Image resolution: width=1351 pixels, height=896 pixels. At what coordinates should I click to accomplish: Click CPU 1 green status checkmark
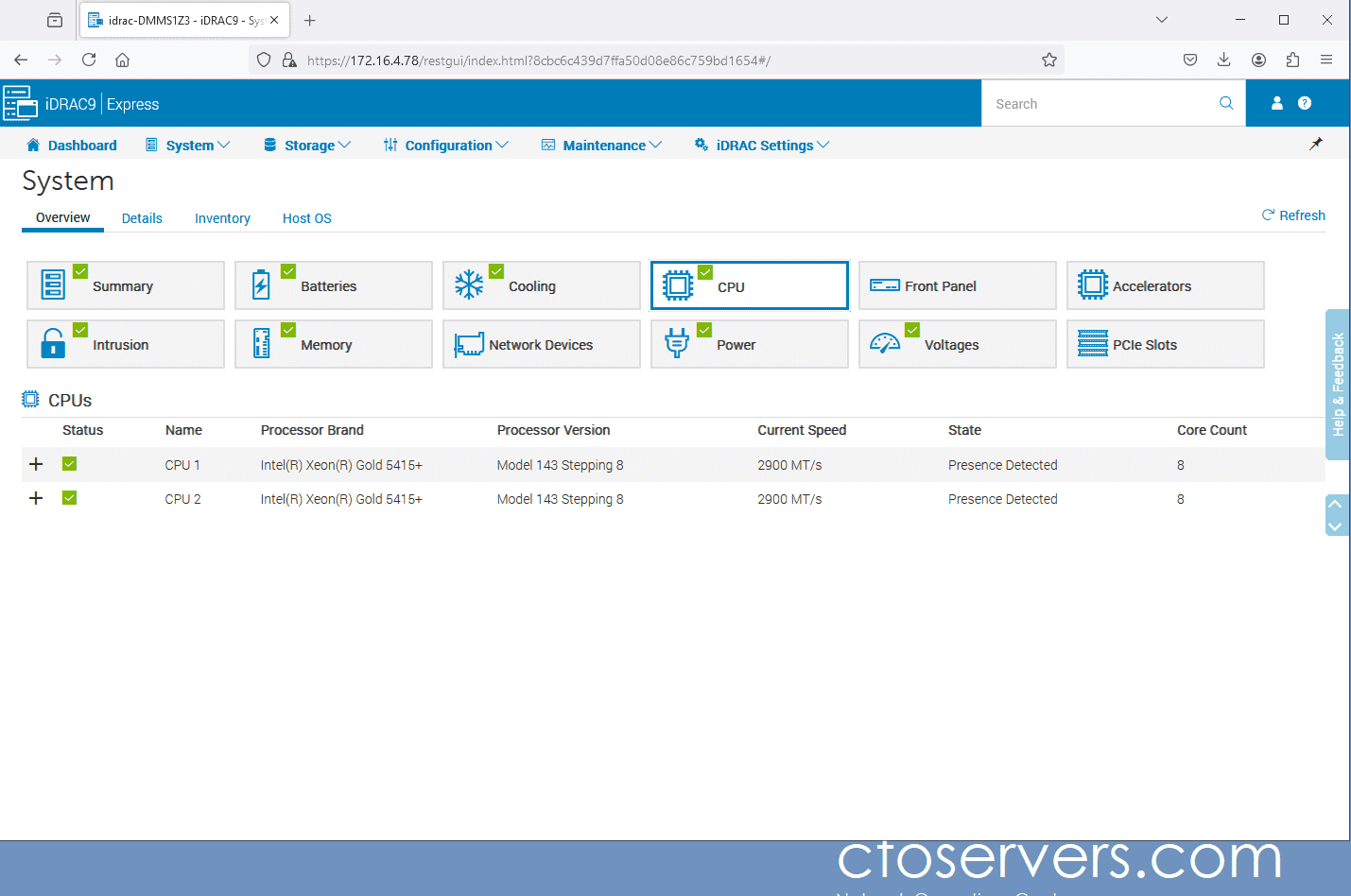coord(69,464)
